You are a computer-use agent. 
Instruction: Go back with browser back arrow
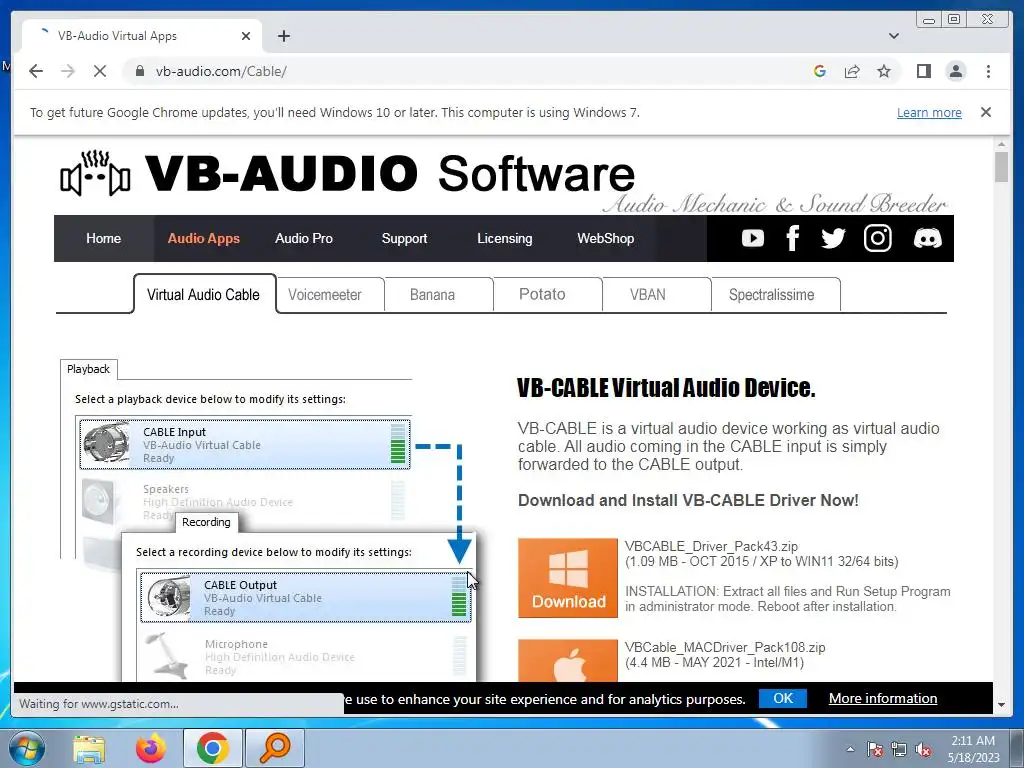point(36,71)
